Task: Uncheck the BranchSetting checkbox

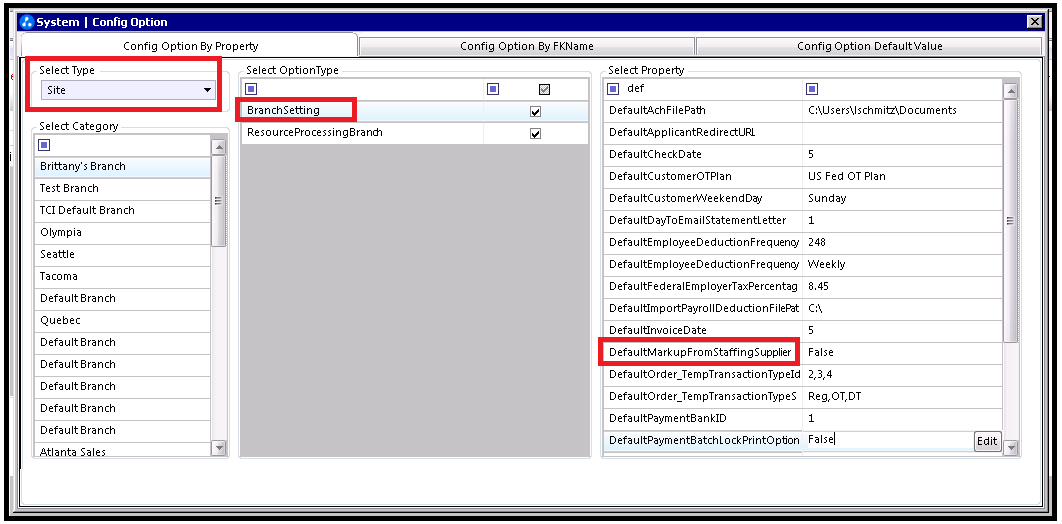Action: coord(536,112)
